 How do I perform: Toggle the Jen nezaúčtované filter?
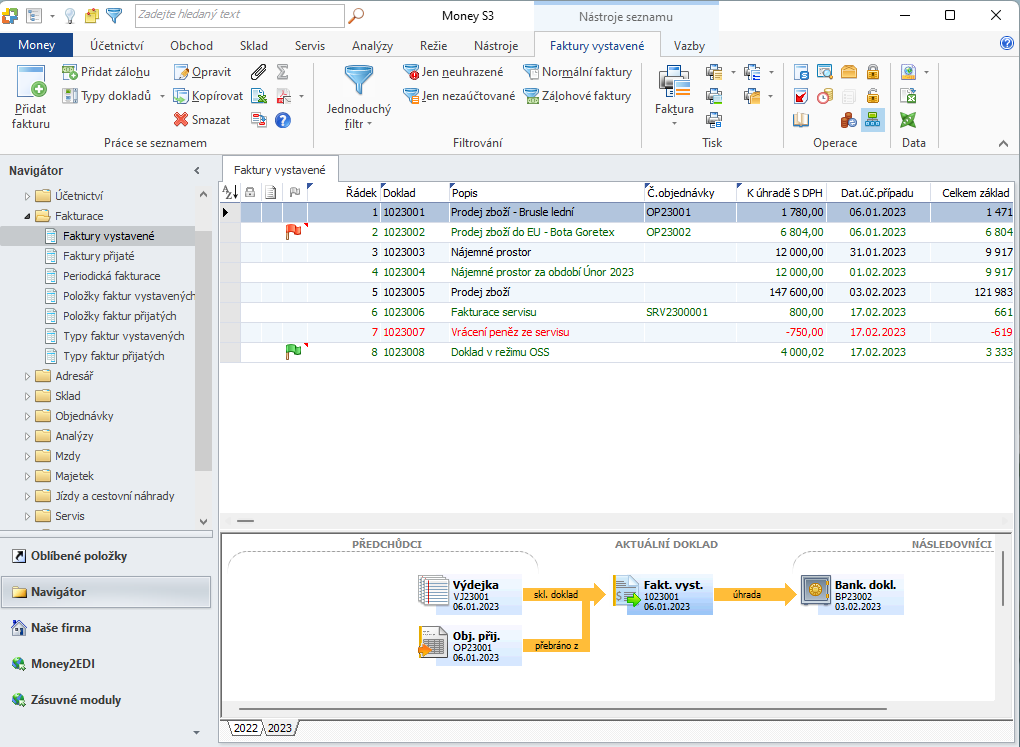click(x=459, y=96)
